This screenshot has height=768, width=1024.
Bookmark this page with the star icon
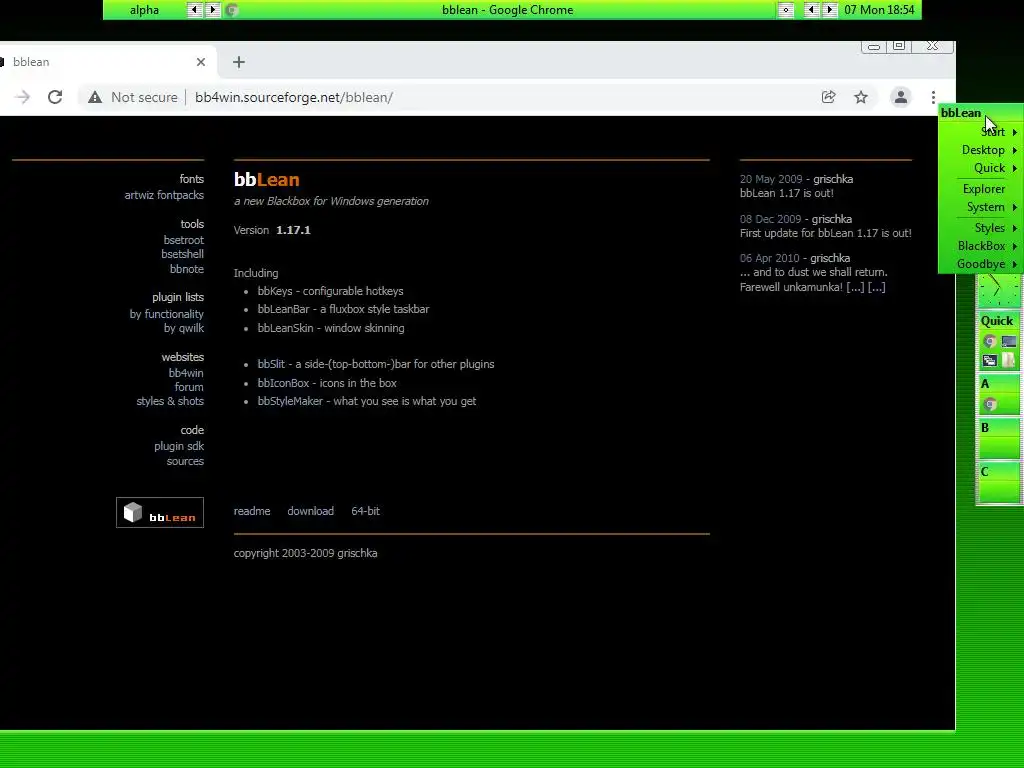(861, 97)
